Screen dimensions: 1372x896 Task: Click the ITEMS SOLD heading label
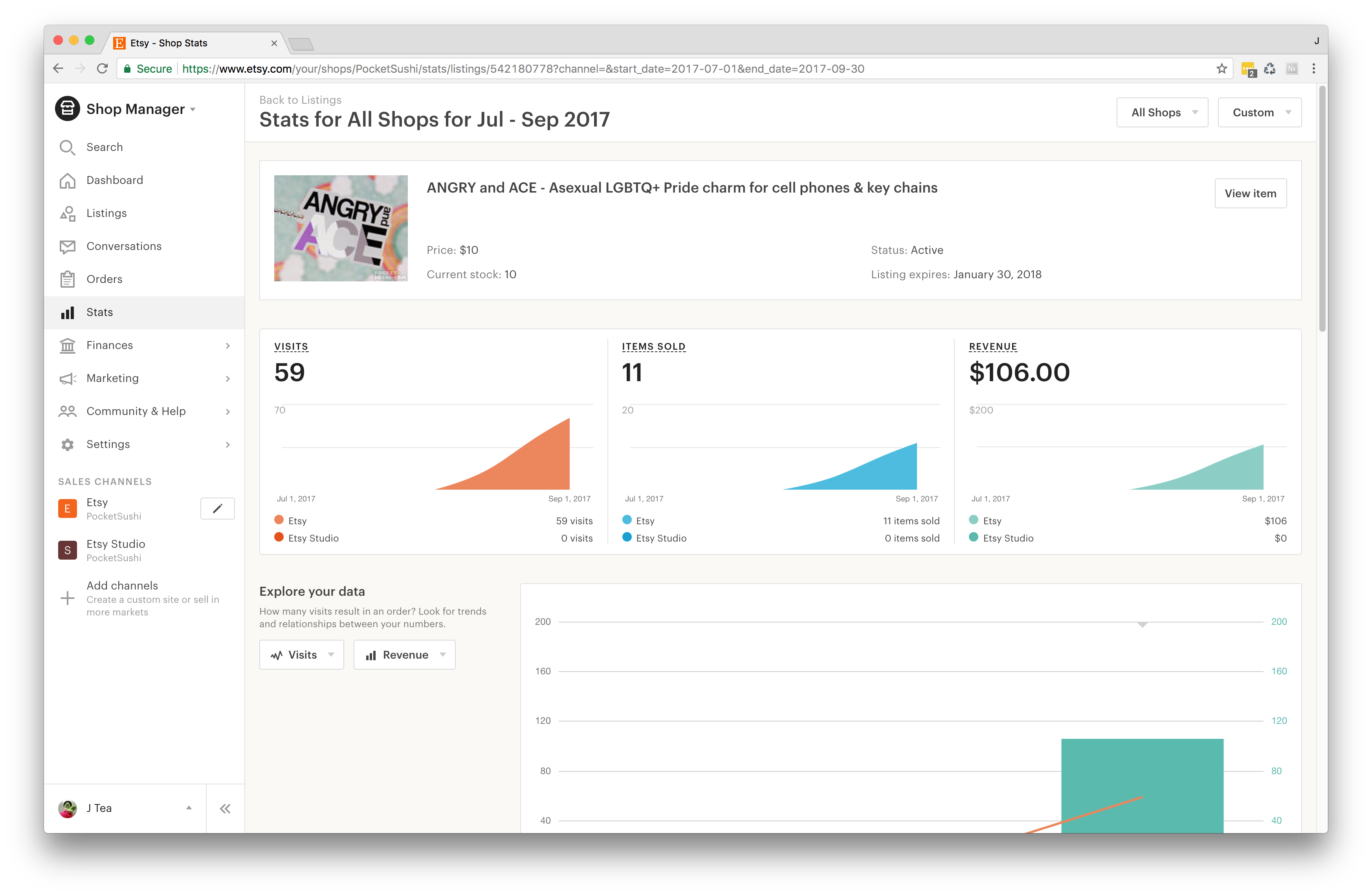click(x=654, y=347)
